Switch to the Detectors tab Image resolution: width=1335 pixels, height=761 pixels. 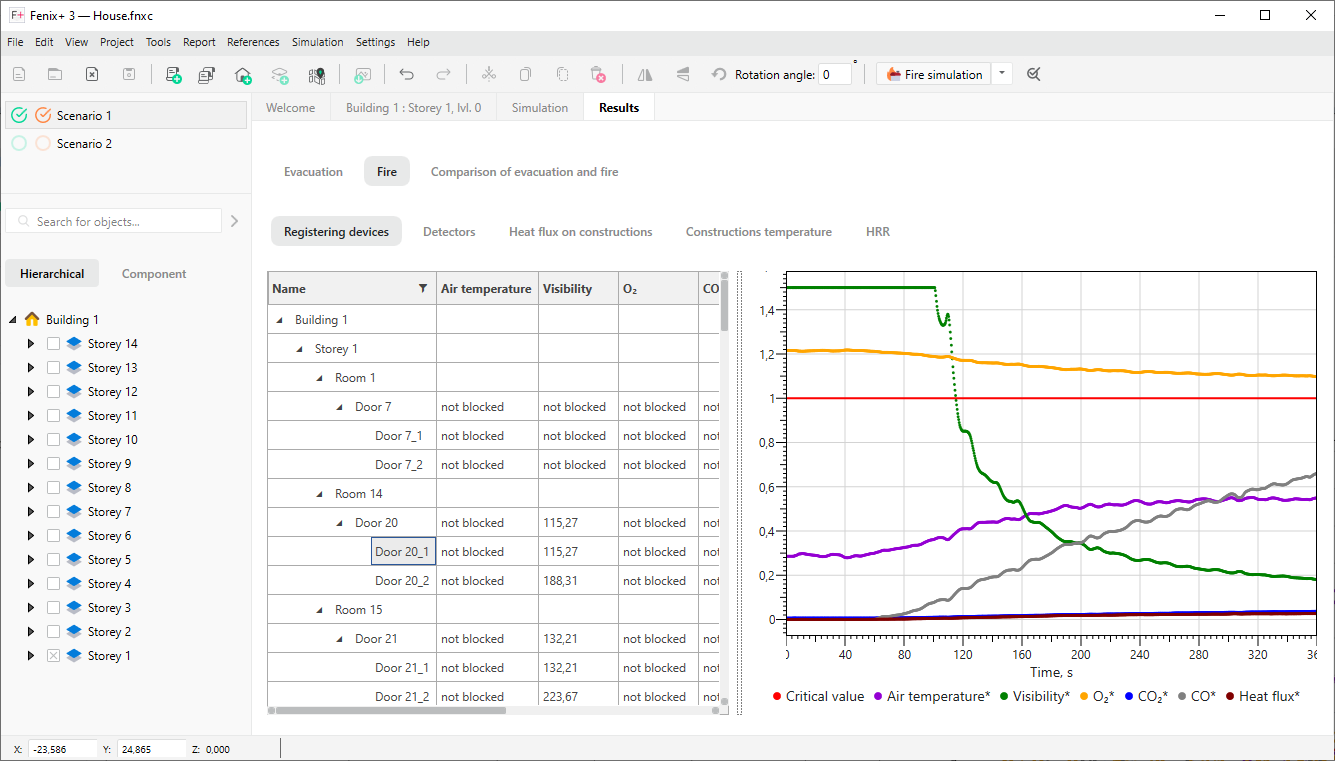click(x=449, y=231)
